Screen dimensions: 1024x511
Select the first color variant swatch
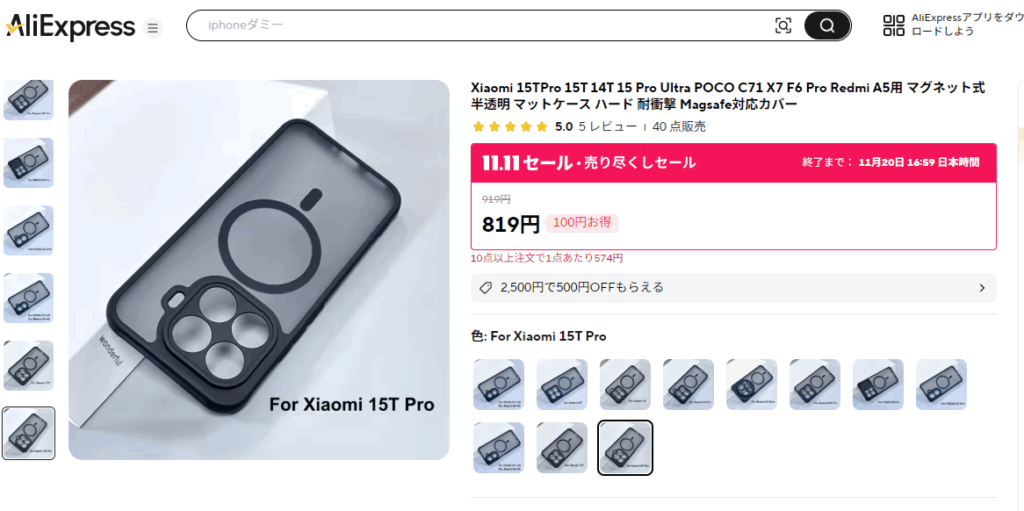(x=499, y=384)
